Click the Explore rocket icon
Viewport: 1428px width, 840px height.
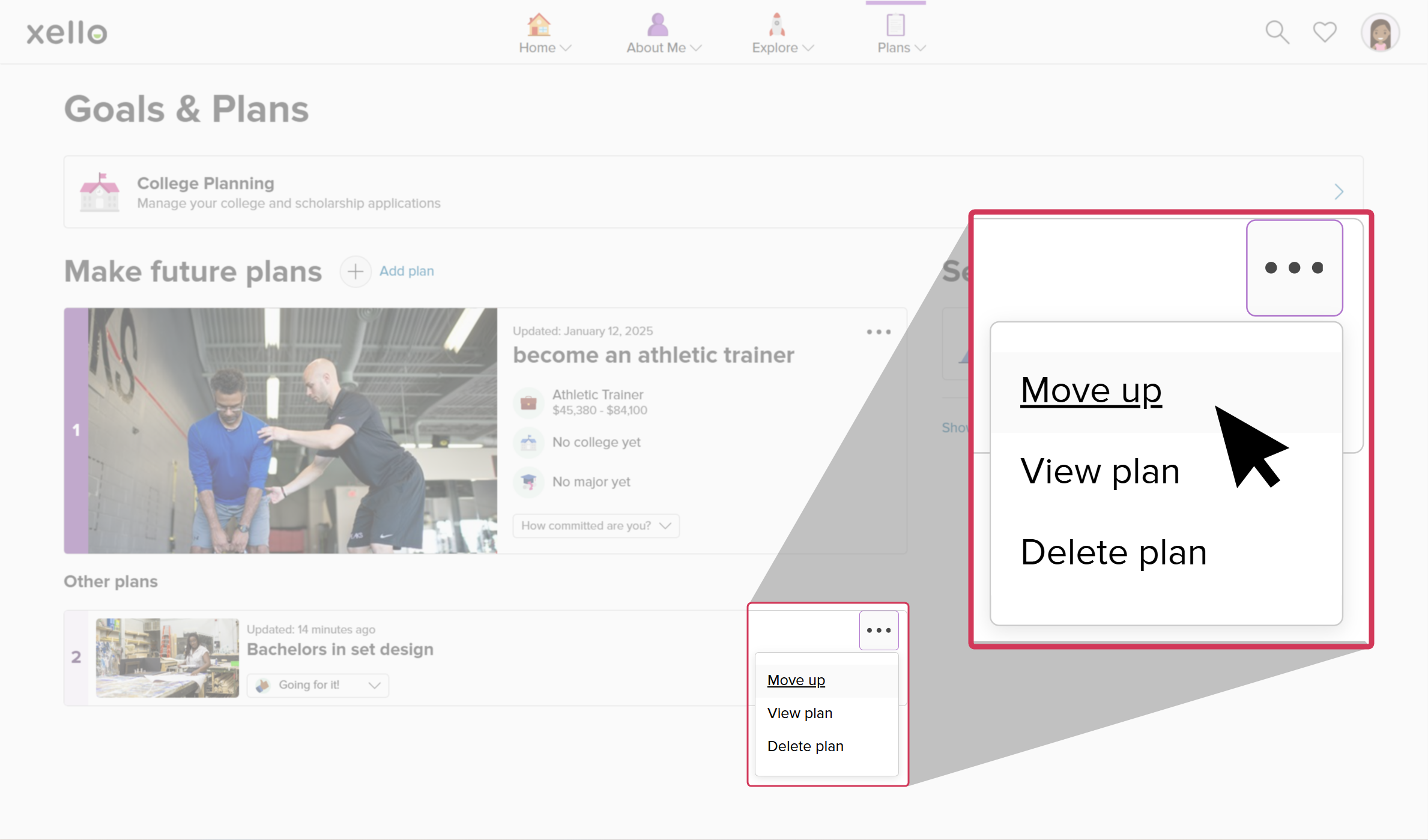[x=776, y=25]
